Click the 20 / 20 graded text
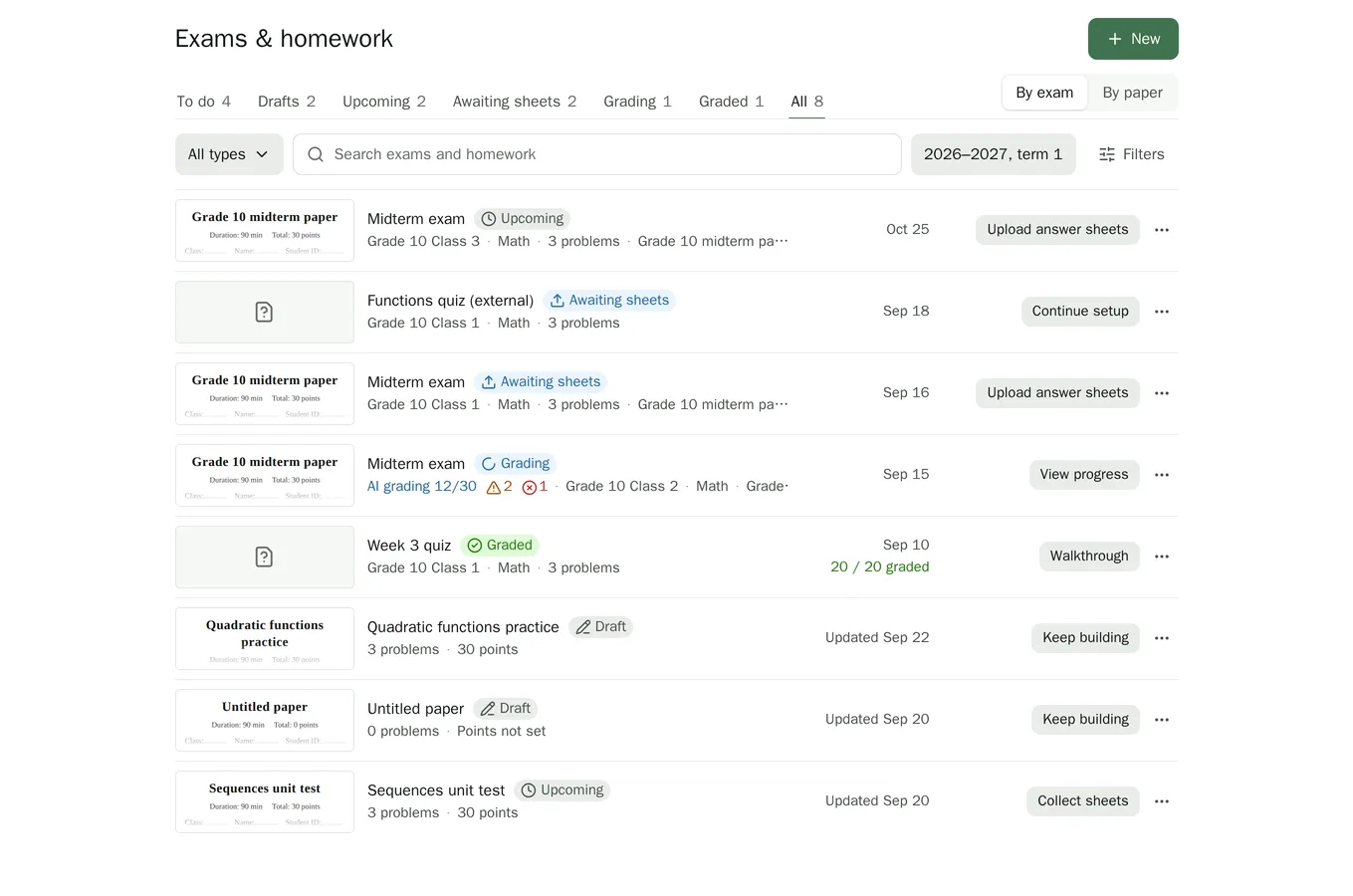 click(x=880, y=567)
